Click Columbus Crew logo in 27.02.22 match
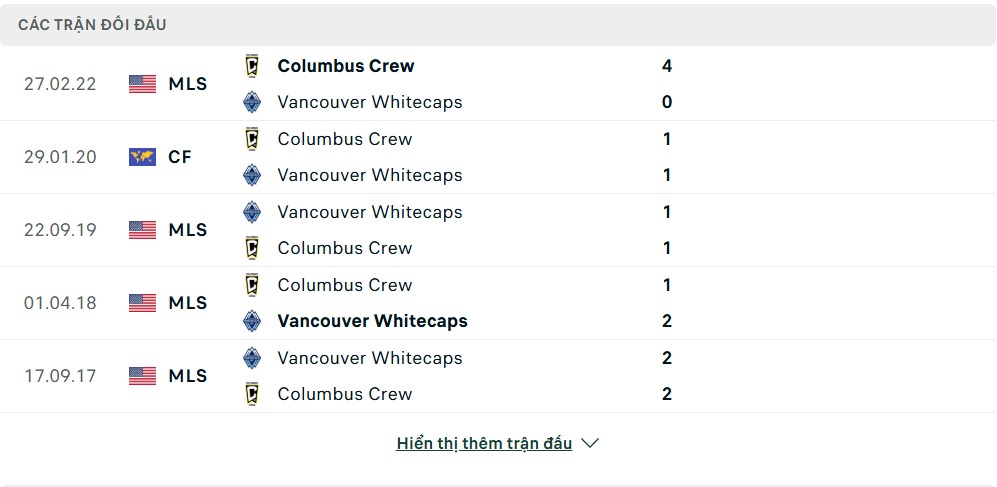Image resolution: width=997 pixels, height=487 pixels. 252,66
